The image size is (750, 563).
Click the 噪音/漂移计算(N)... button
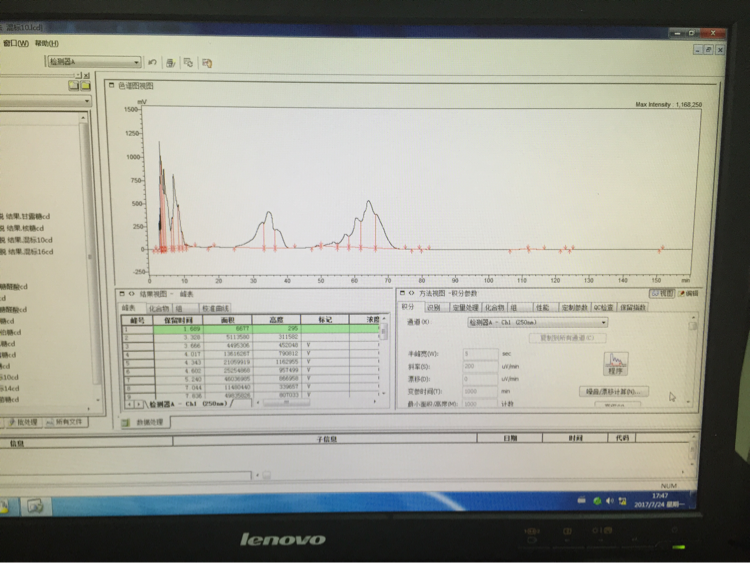(614, 392)
